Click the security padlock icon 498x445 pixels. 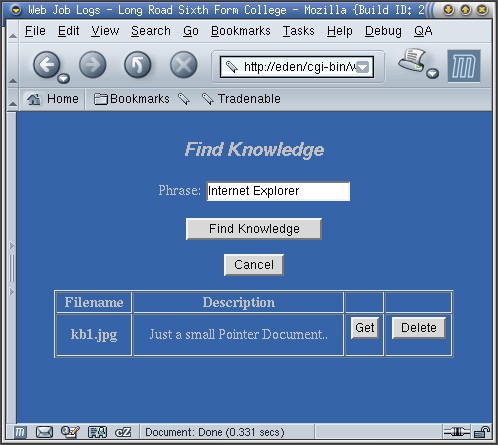[482, 432]
